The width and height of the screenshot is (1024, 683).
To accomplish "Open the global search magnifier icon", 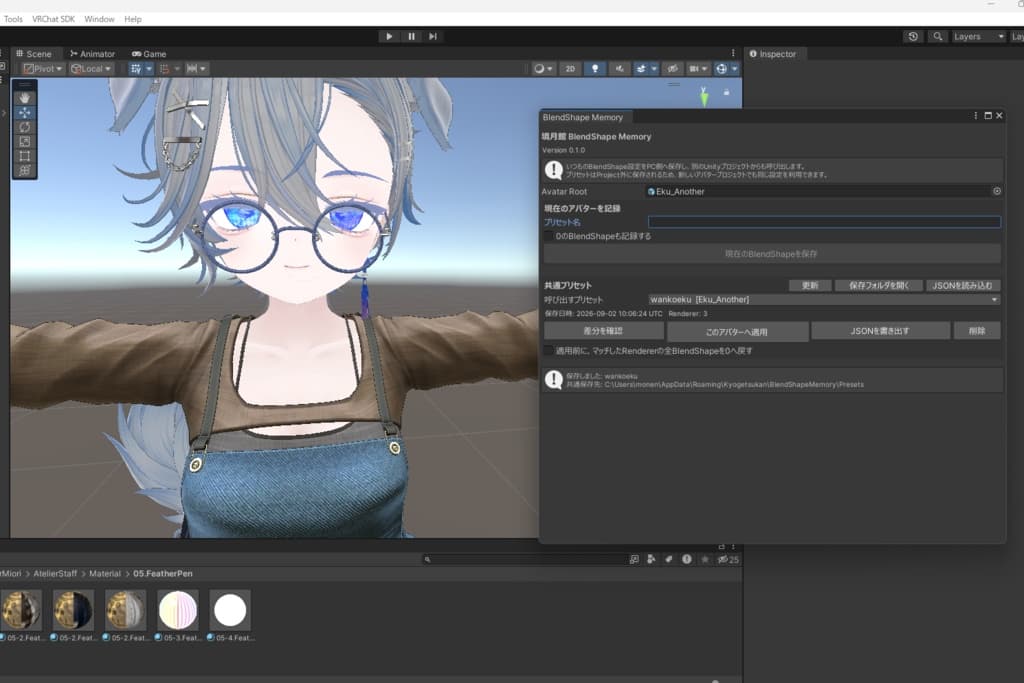I will tap(938, 37).
